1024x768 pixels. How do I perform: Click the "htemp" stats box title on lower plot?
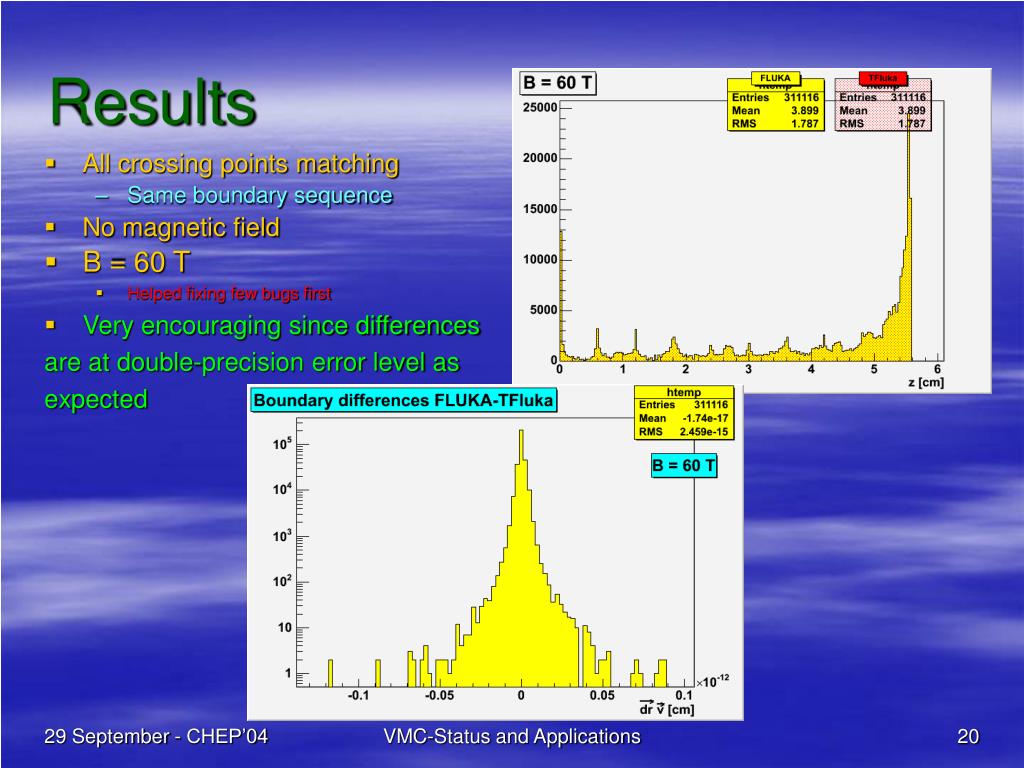tap(684, 392)
